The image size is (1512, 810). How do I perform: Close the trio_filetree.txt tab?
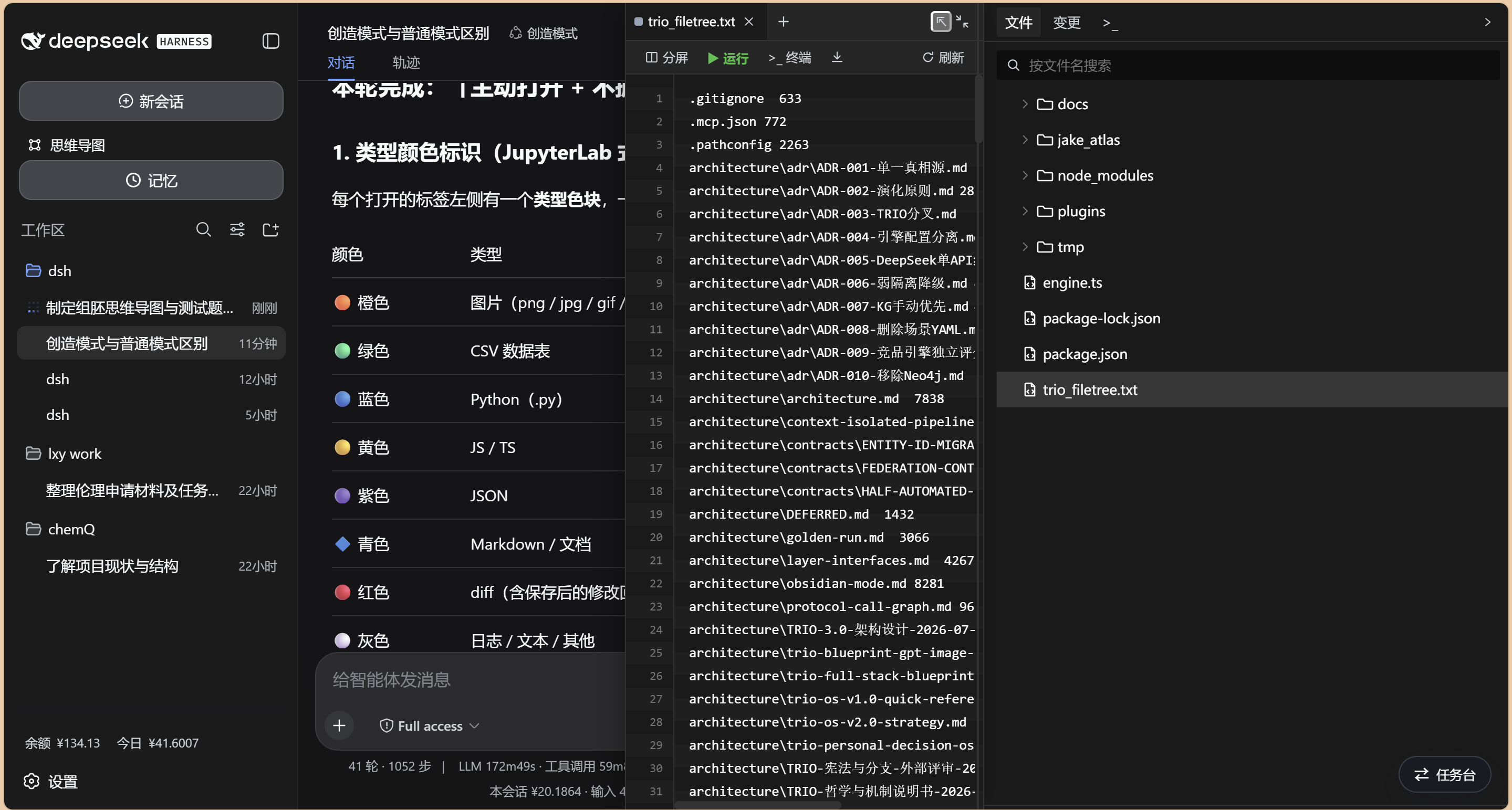pos(749,22)
